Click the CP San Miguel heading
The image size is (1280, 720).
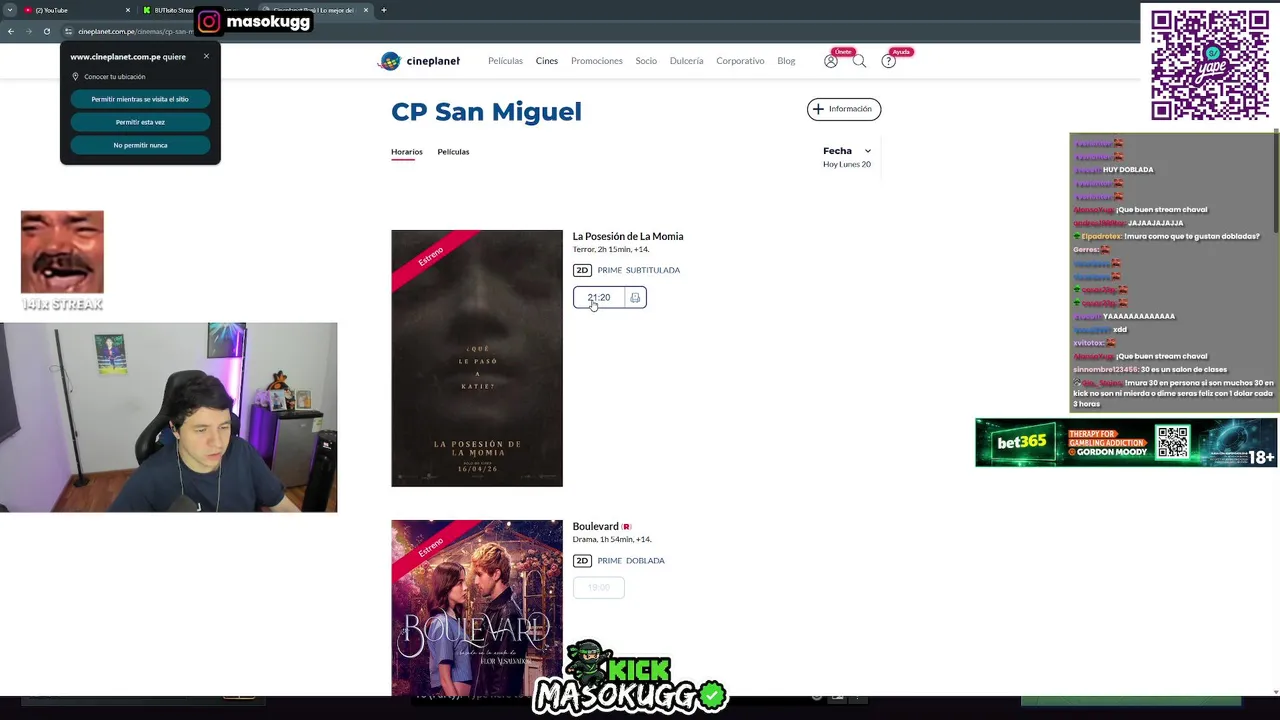point(486,111)
